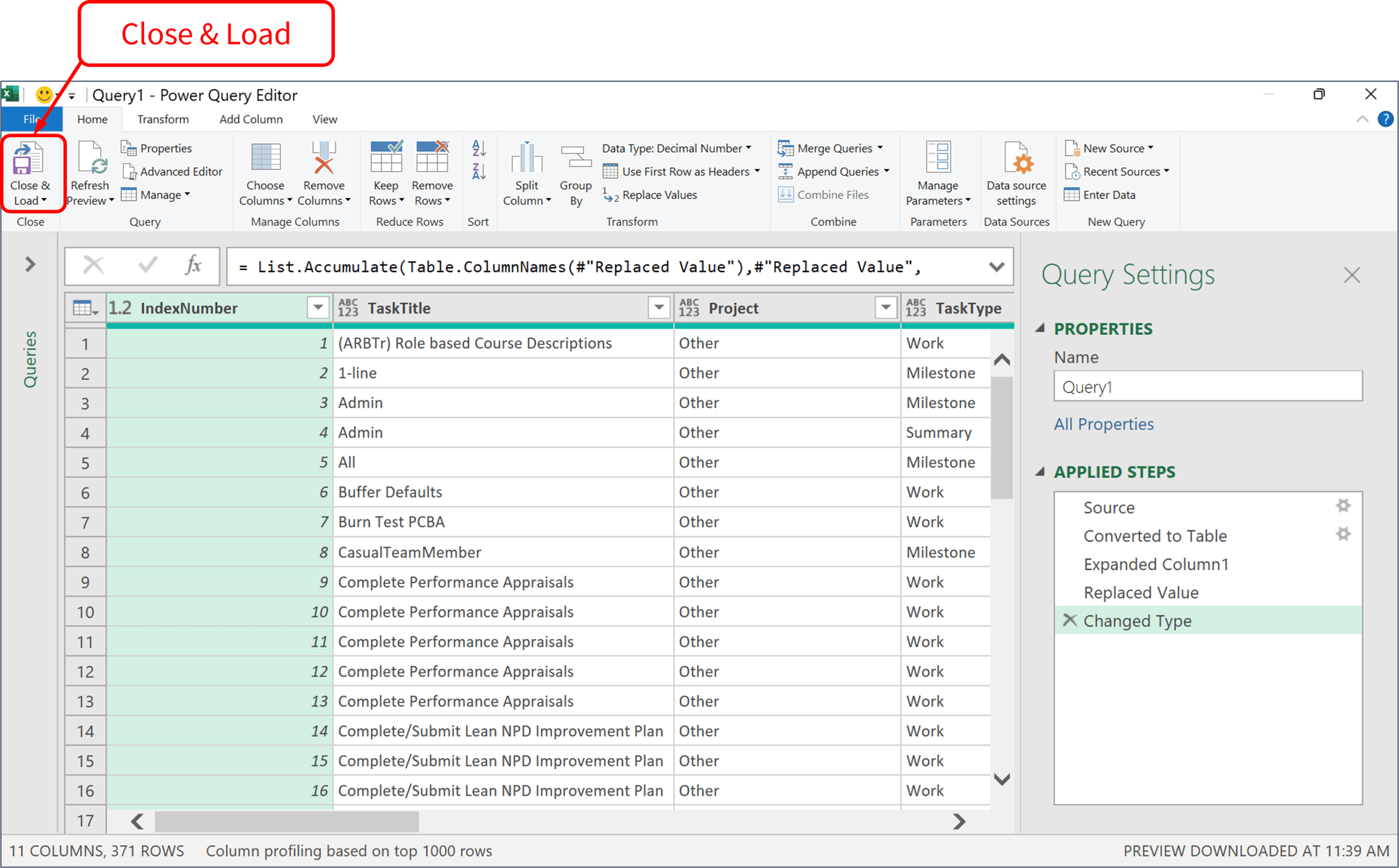This screenshot has height=868, width=1399.
Task: Open the New Source dropdown
Action: click(x=1109, y=148)
